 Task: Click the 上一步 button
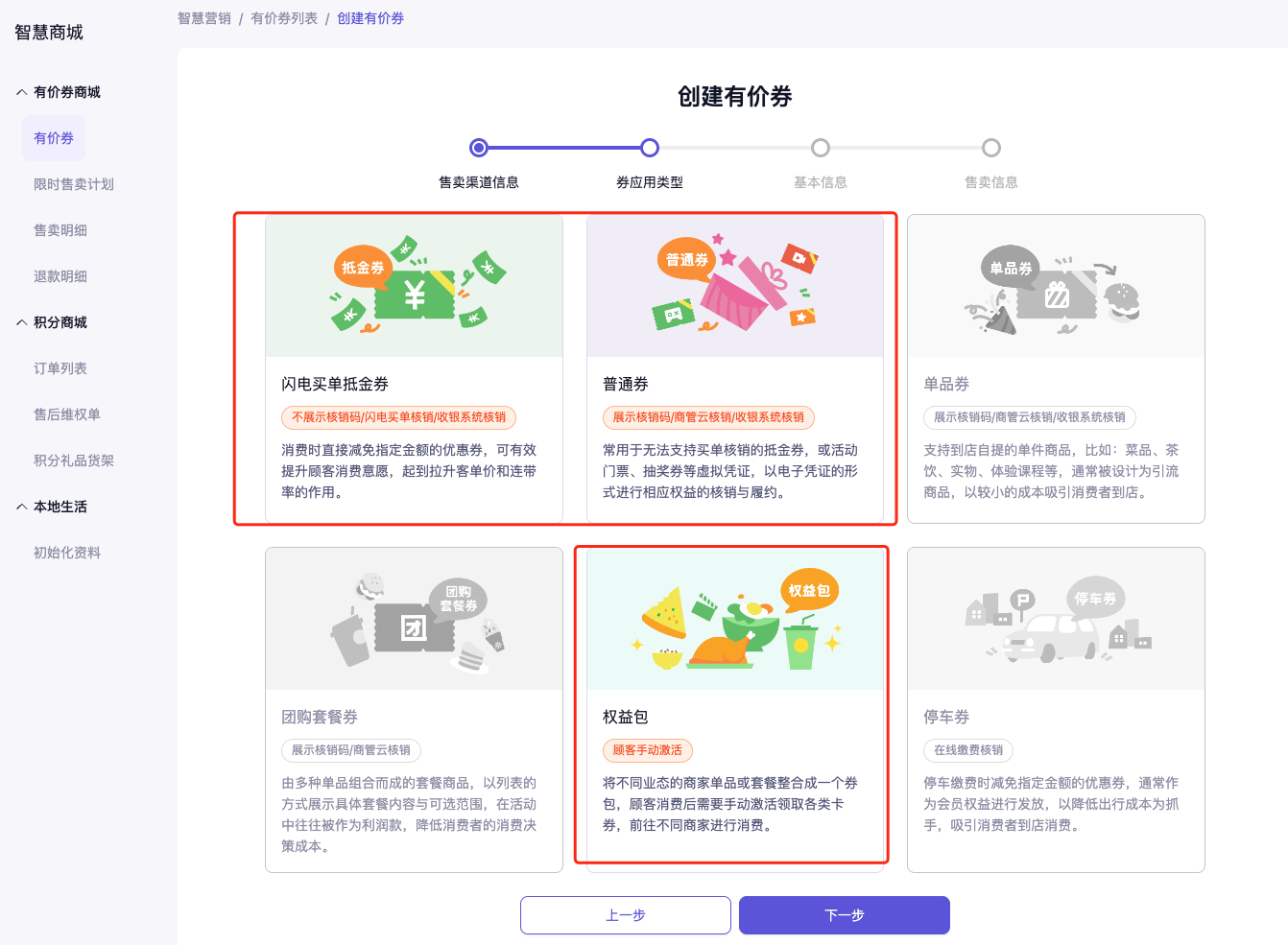pos(626,915)
